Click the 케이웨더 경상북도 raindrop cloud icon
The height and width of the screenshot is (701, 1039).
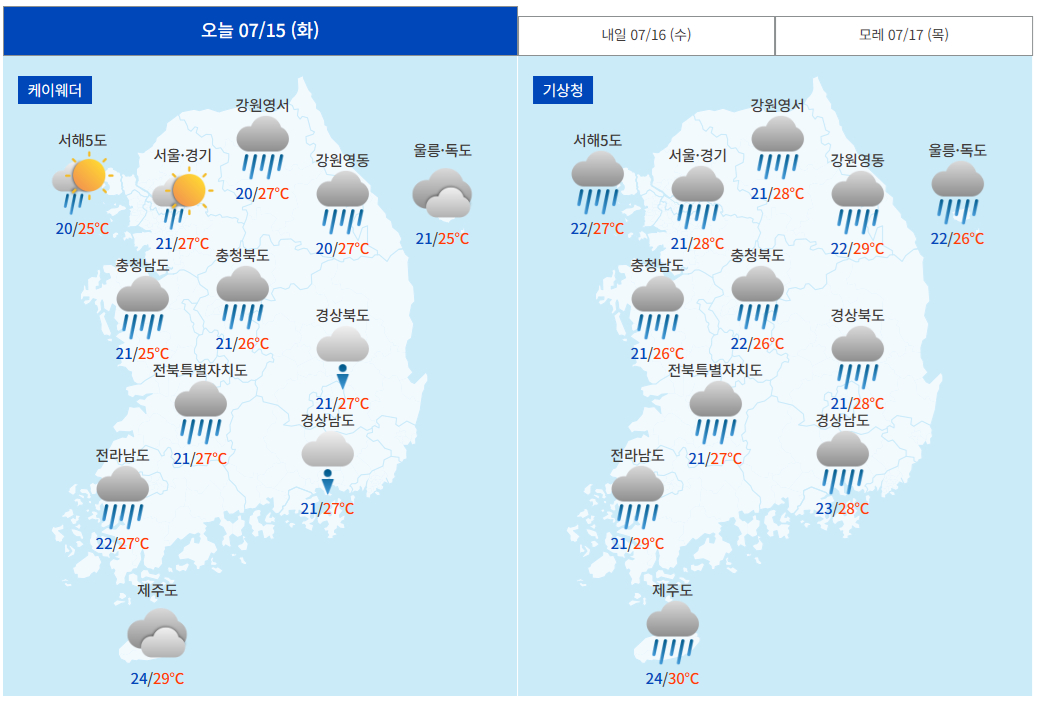(x=343, y=358)
